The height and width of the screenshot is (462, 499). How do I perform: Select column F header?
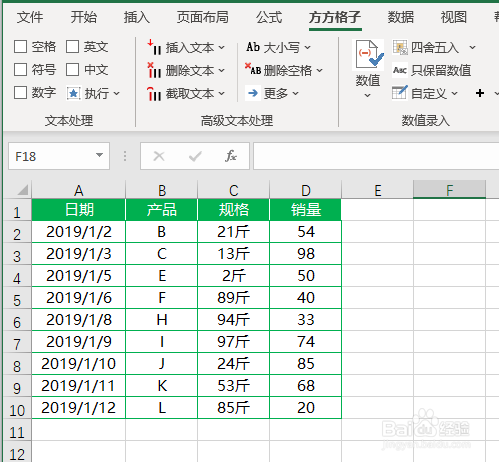[450, 190]
